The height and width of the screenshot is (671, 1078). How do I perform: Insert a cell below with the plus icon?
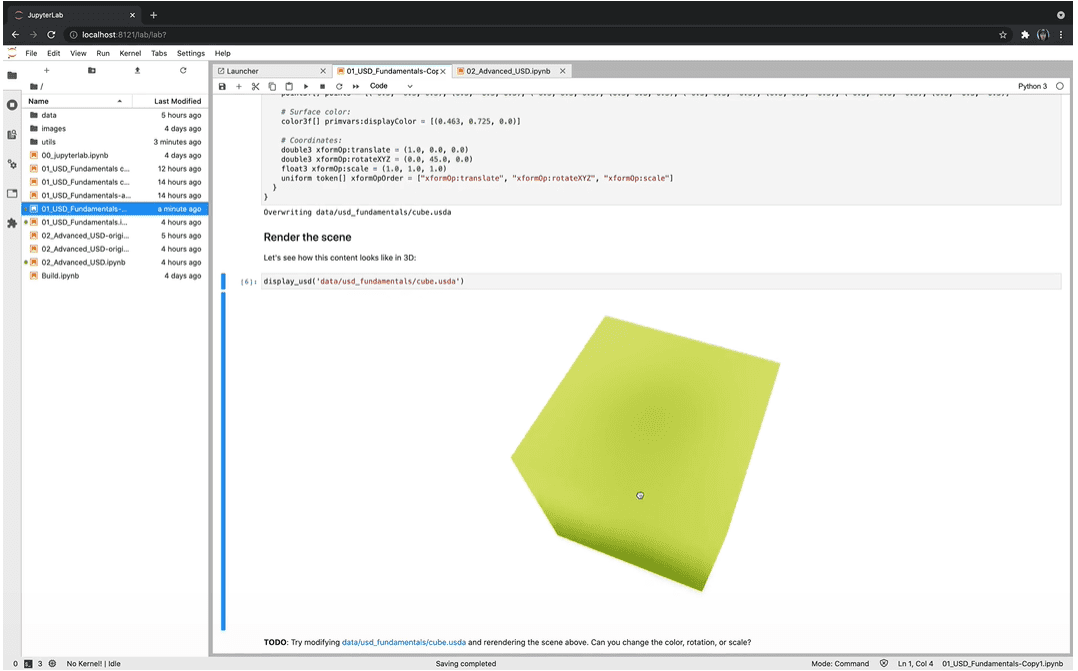click(239, 87)
